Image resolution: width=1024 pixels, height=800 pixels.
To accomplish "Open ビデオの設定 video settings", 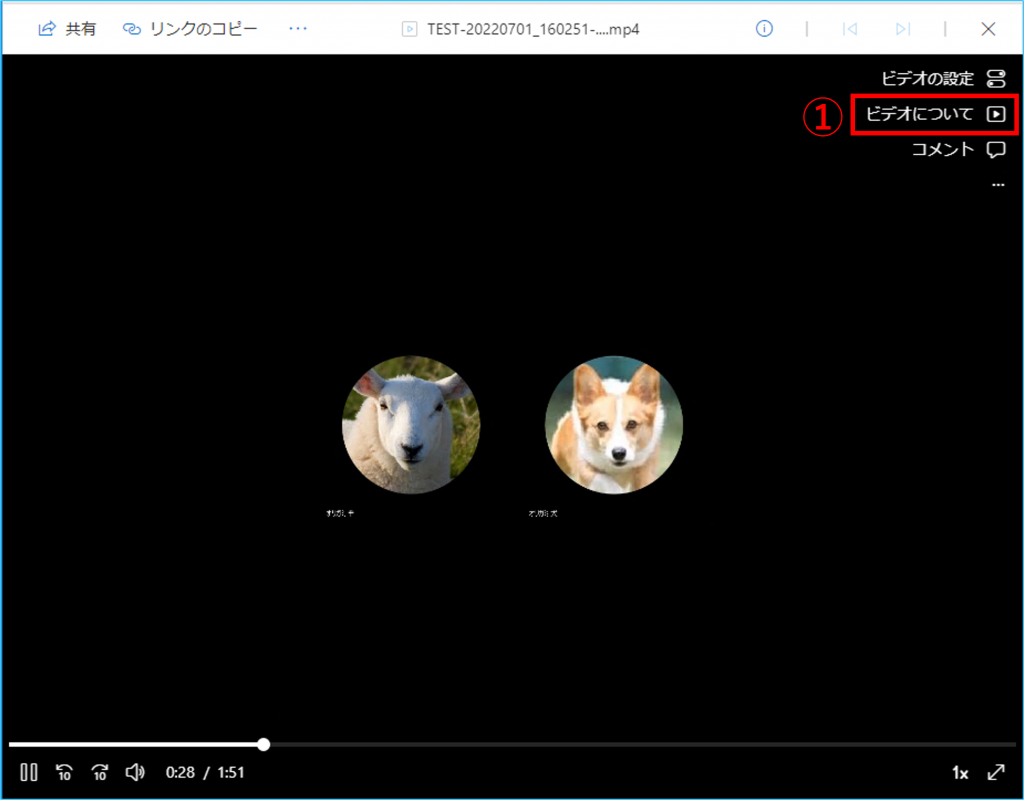I will pyautogui.click(x=942, y=78).
